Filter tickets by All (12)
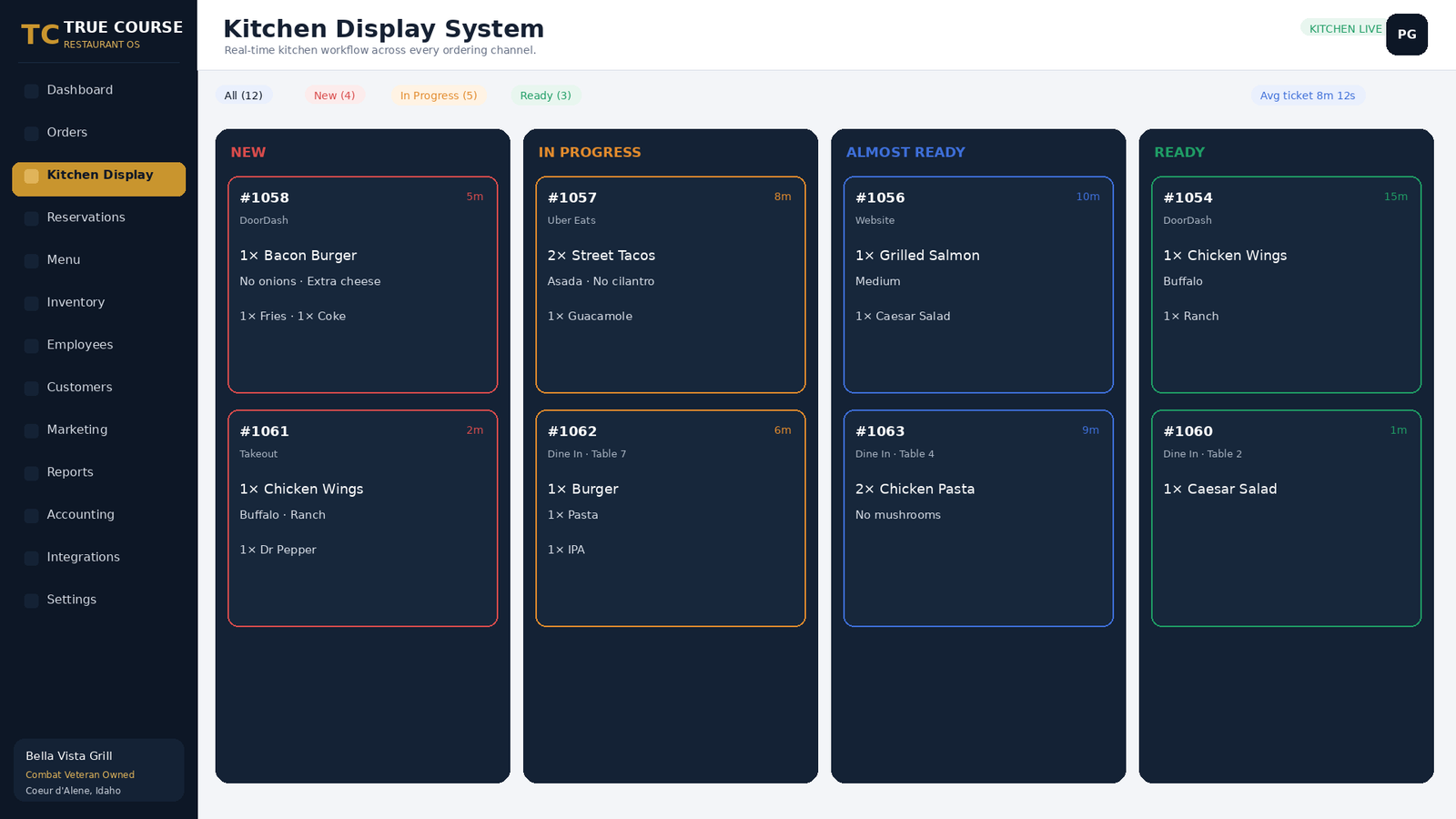1456x819 pixels. [243, 96]
